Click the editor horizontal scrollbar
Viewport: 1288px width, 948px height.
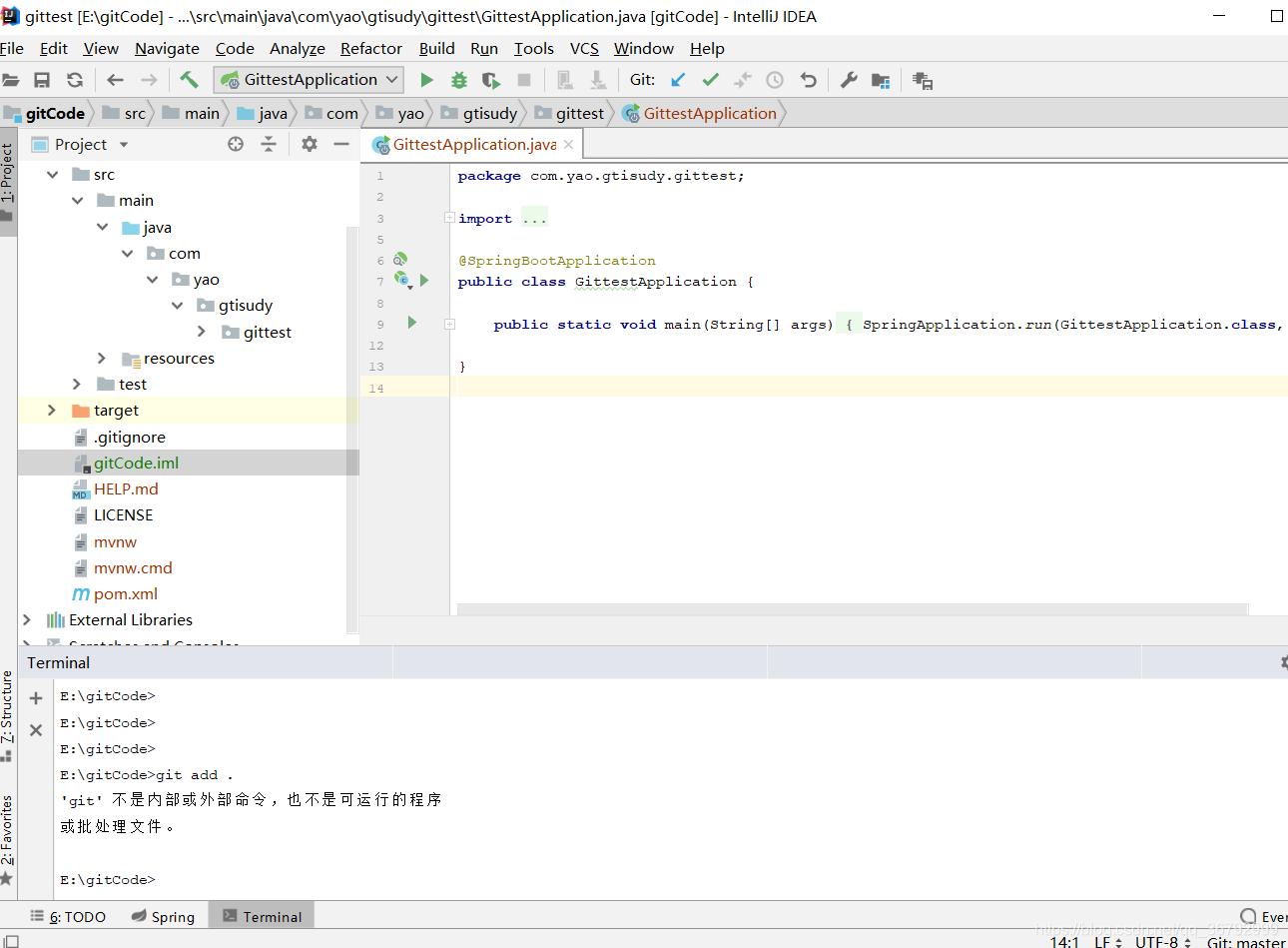coord(852,608)
